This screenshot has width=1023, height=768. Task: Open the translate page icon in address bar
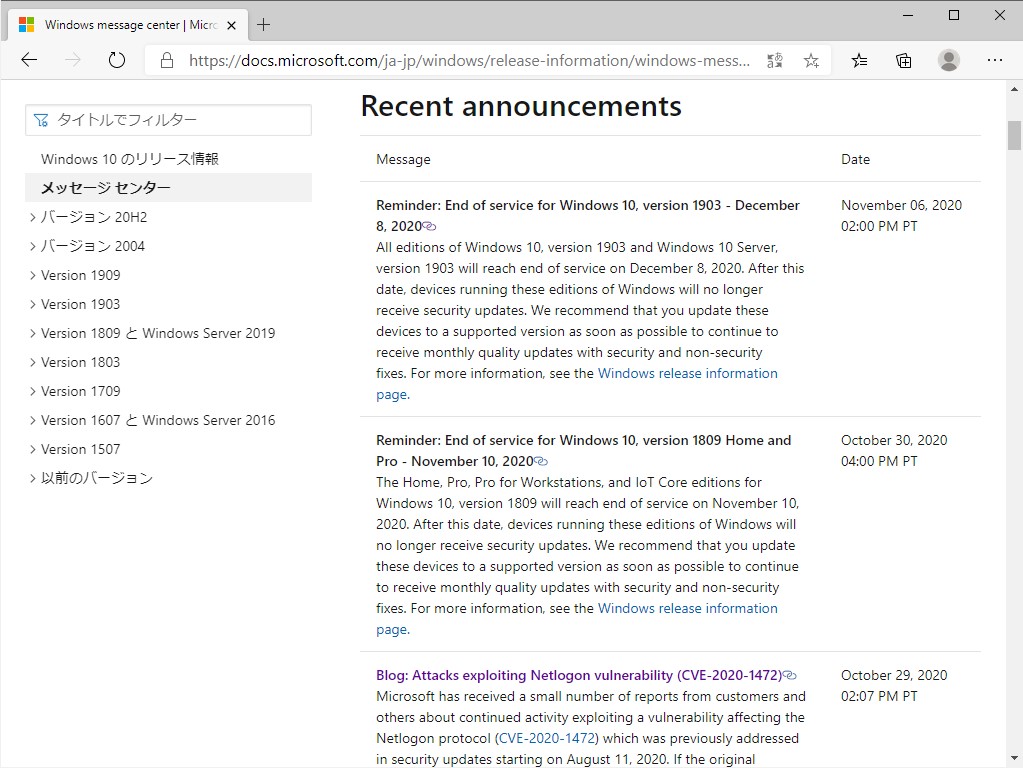pos(773,60)
